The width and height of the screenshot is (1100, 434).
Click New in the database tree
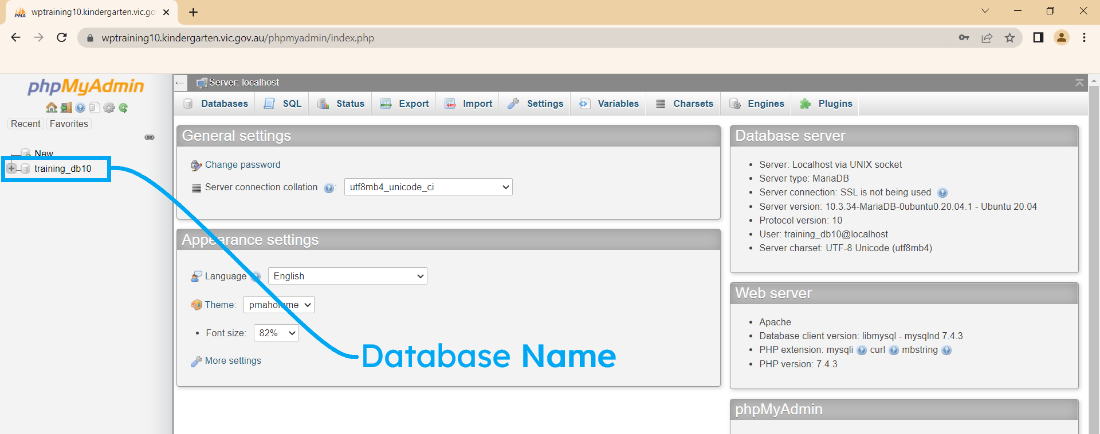pyautogui.click(x=43, y=153)
